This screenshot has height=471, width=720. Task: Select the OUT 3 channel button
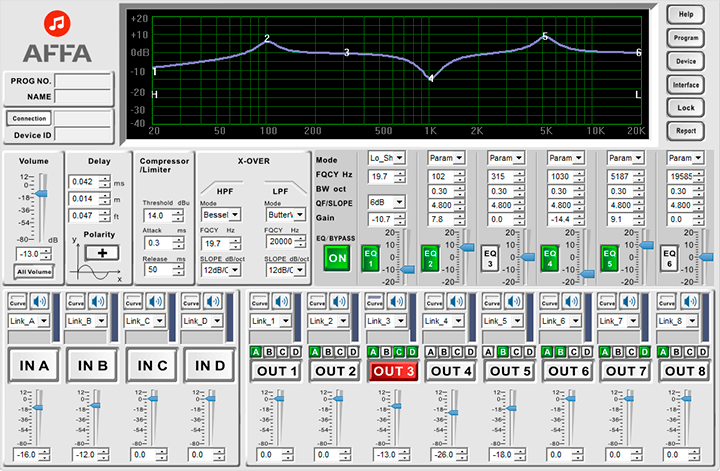[x=394, y=371]
